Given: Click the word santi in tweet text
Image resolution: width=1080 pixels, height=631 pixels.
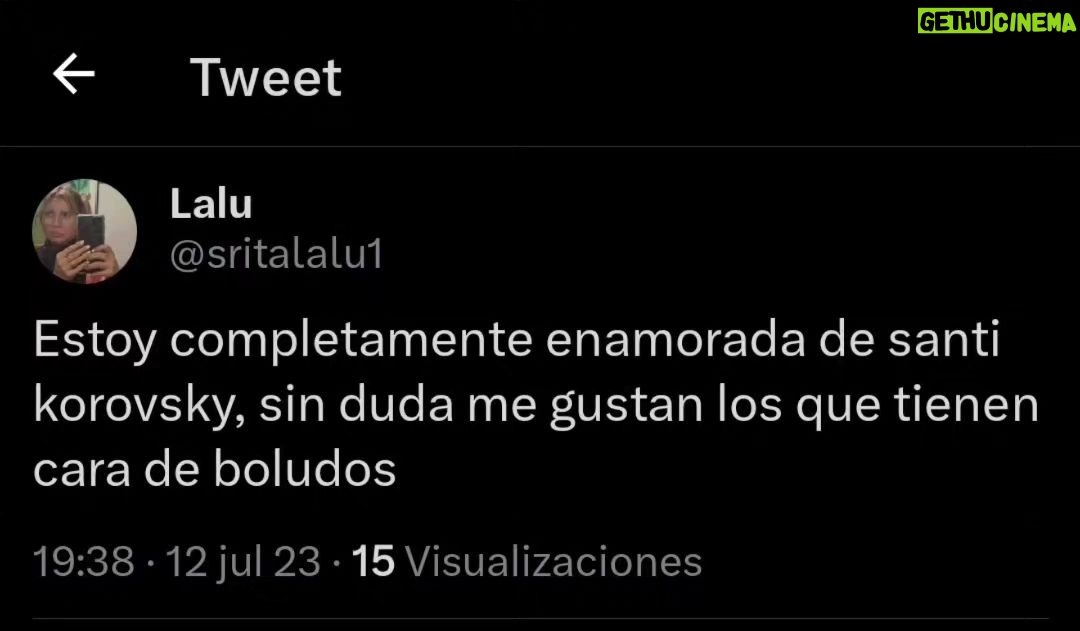Looking at the screenshot, I should 944,340.
